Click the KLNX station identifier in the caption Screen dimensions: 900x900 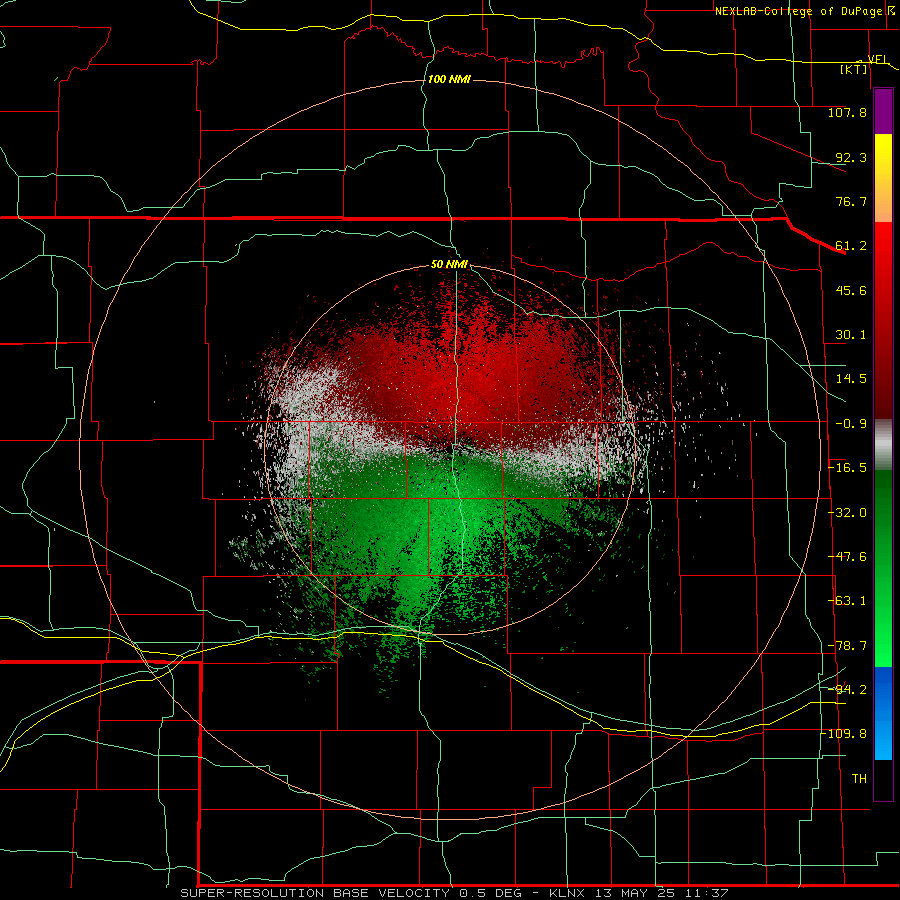pyautogui.click(x=567, y=893)
